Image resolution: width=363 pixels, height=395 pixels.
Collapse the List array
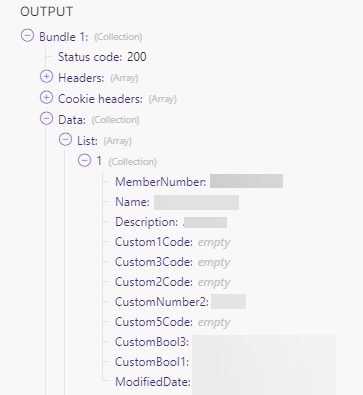tap(65, 139)
